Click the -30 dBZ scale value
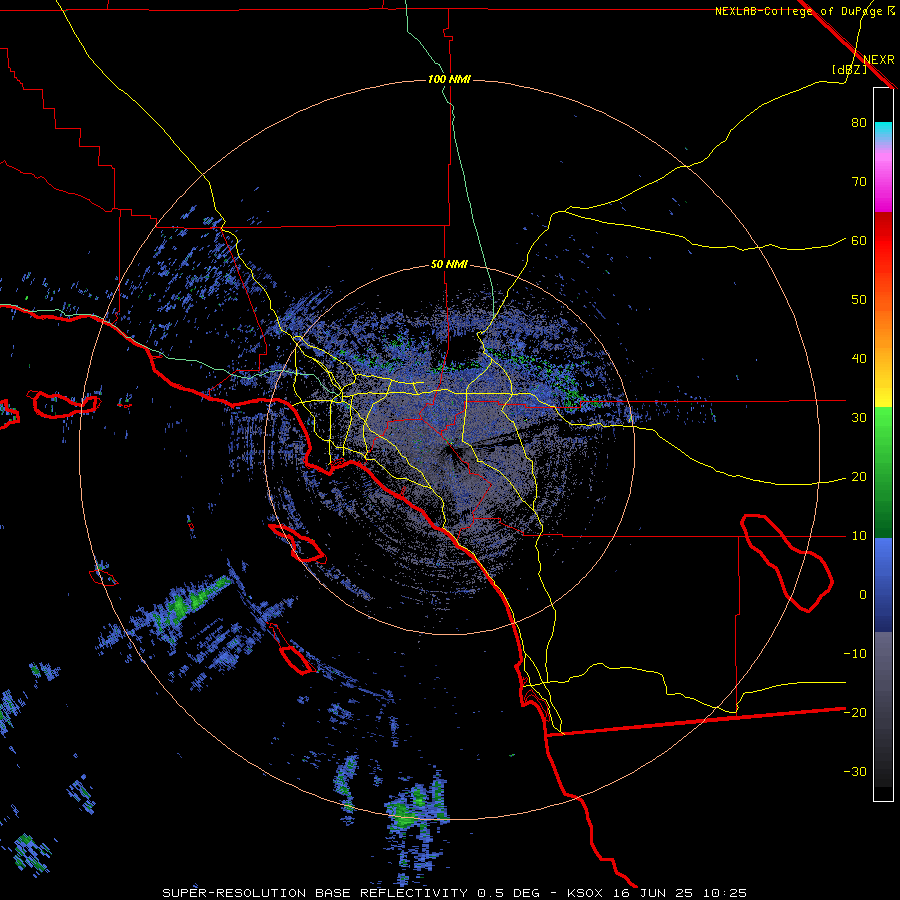Image resolution: width=900 pixels, height=900 pixels. [x=855, y=771]
